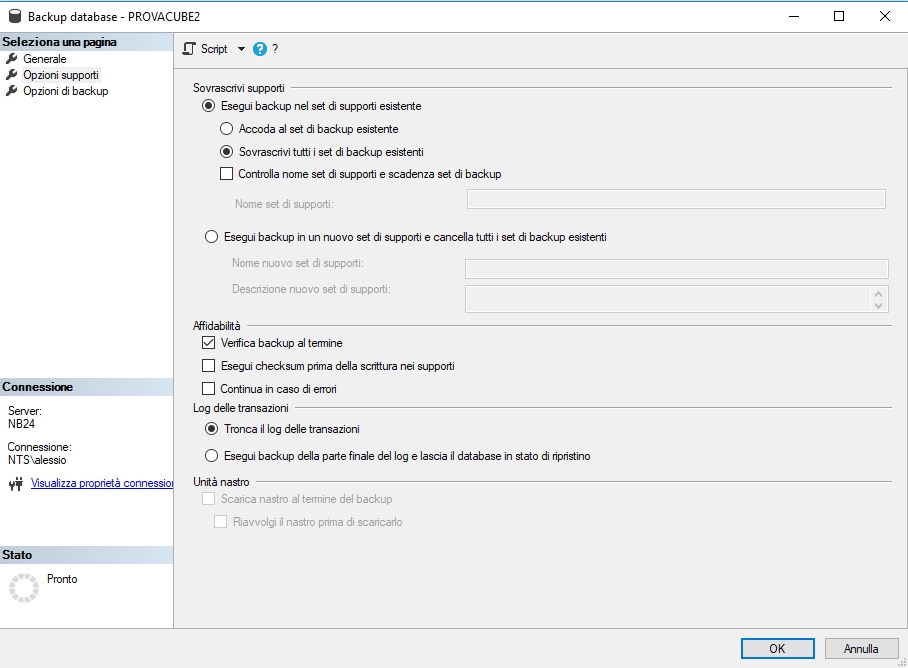
Task: Click the wrench icon next to Generale
Action: click(x=12, y=59)
